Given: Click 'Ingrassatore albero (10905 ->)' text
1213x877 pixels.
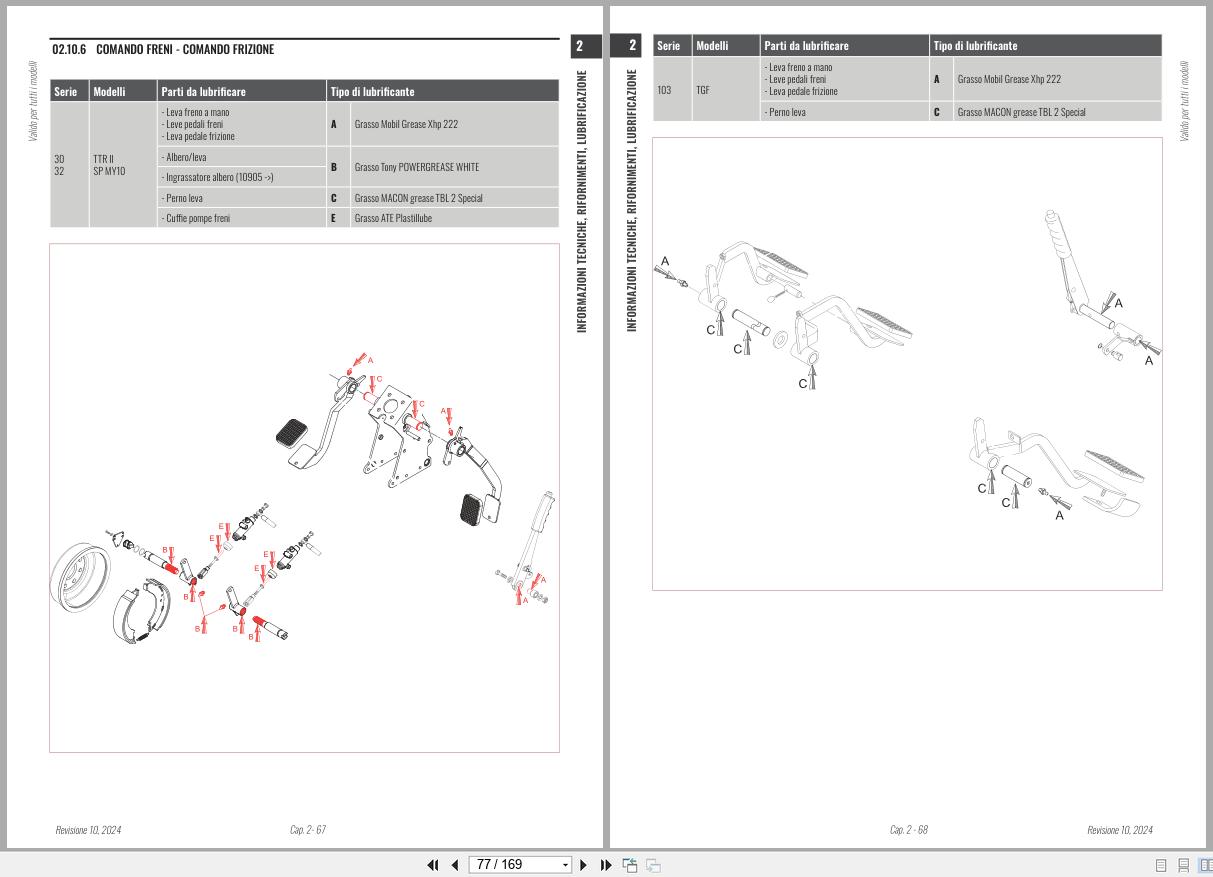Looking at the screenshot, I should coord(217,177).
